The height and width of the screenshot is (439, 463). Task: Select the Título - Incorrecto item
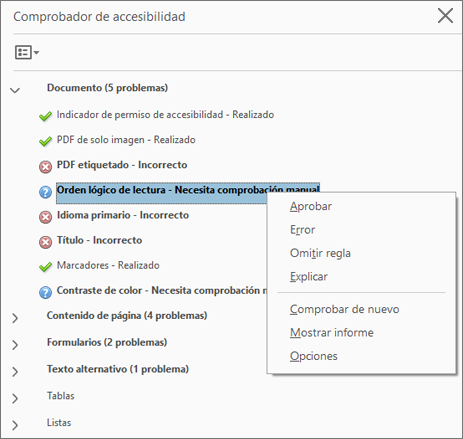pyautogui.click(x=99, y=240)
